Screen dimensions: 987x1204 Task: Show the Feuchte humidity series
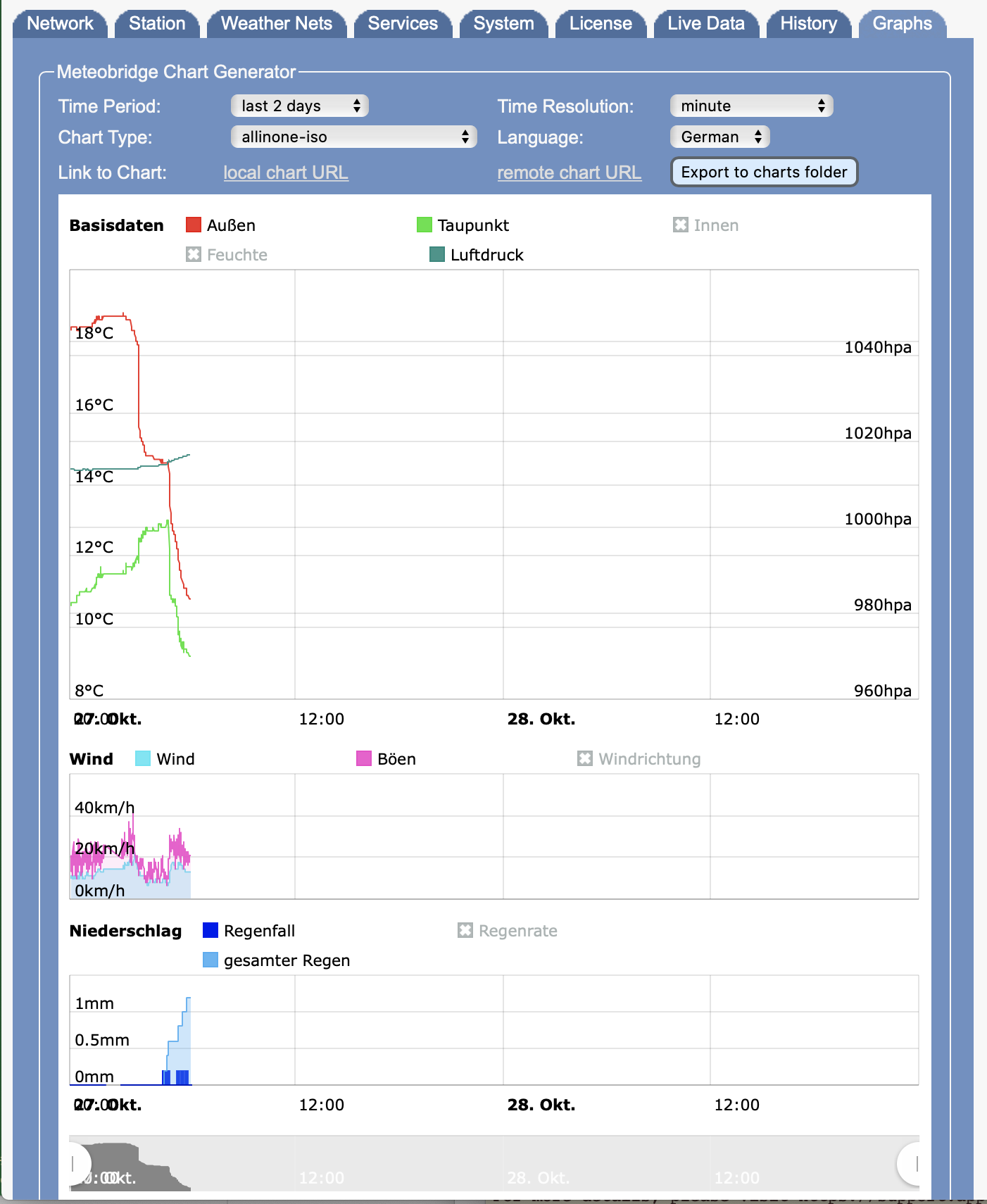(194, 255)
